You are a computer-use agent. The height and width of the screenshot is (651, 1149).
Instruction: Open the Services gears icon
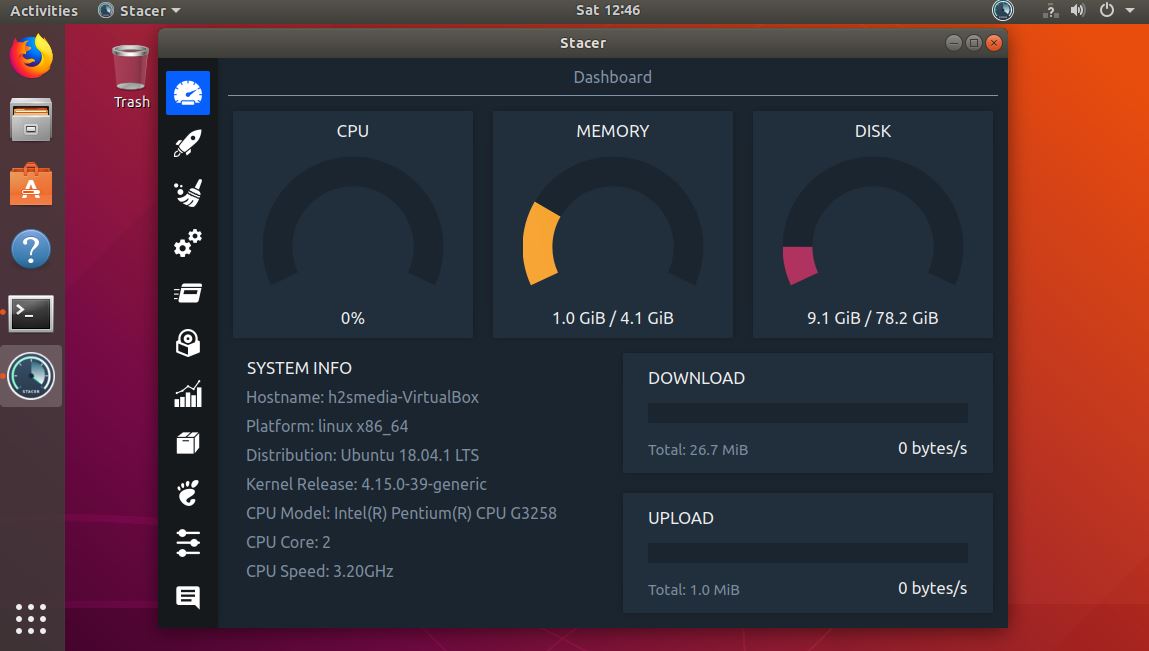click(187, 243)
